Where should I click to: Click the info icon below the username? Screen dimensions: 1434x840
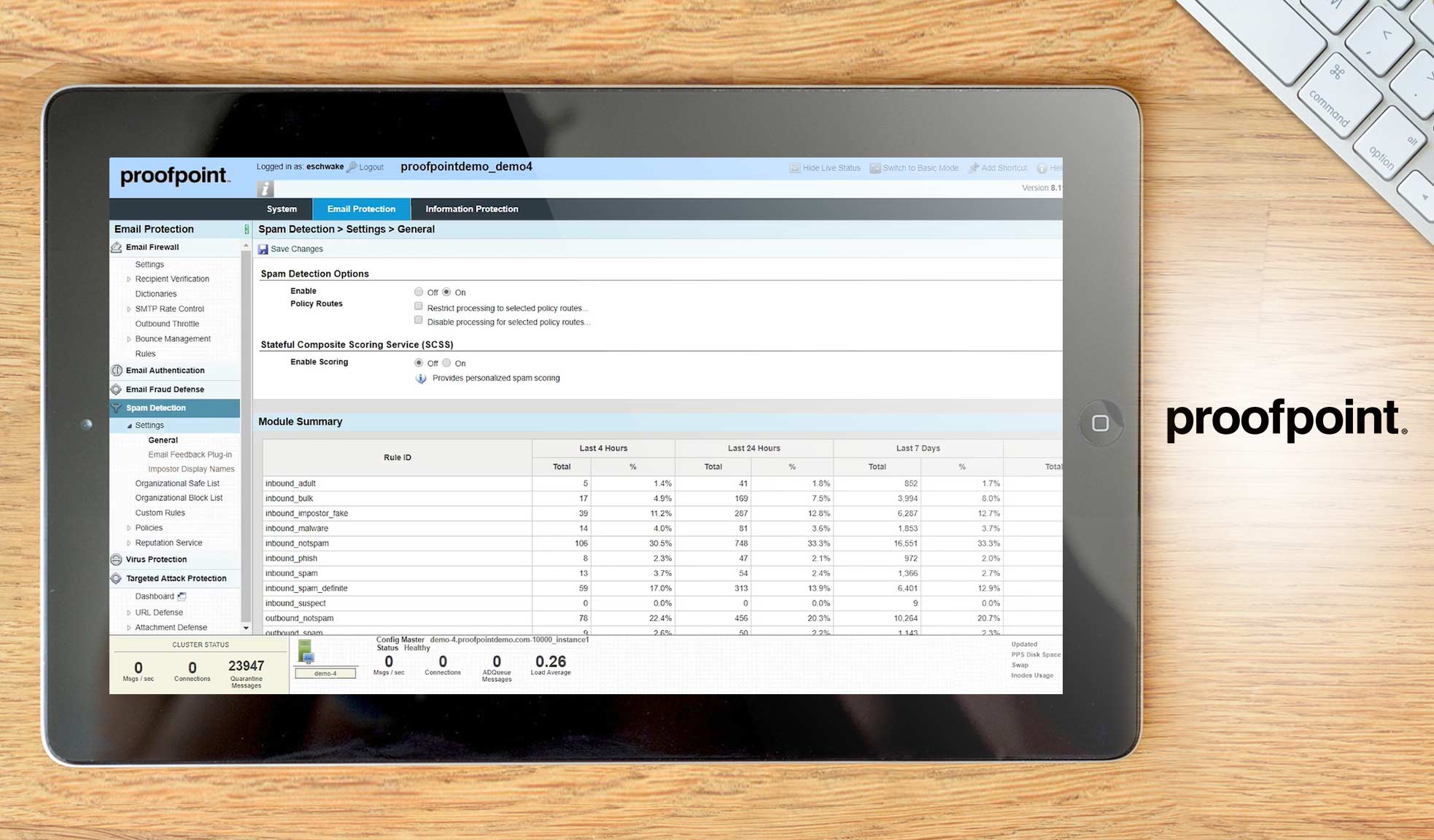click(265, 189)
